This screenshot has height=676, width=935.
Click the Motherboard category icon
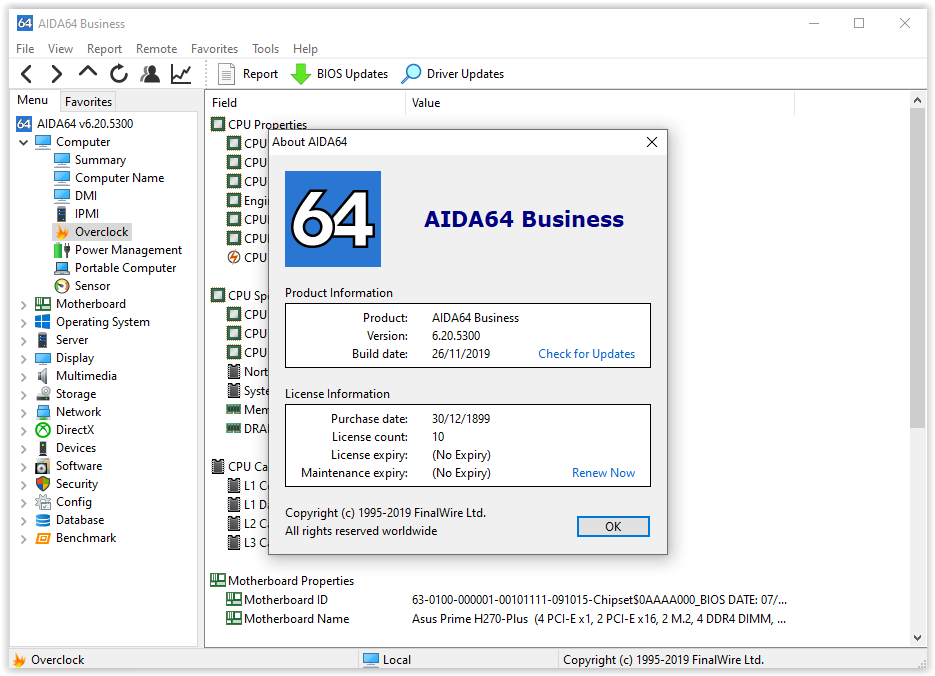[x=43, y=304]
